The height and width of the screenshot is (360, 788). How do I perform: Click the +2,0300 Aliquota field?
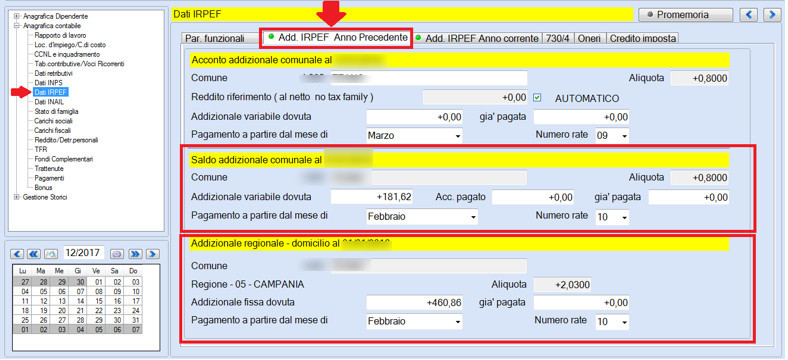pyautogui.click(x=562, y=285)
